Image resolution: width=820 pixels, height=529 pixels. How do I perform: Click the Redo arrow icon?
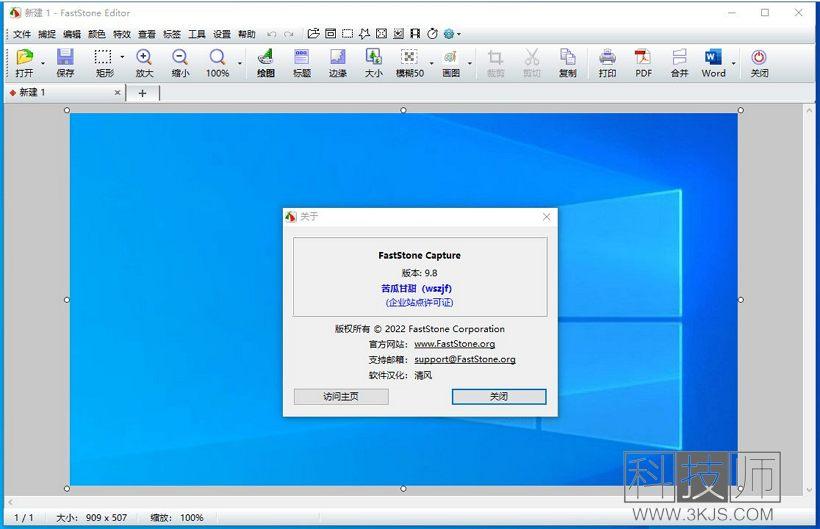point(289,34)
